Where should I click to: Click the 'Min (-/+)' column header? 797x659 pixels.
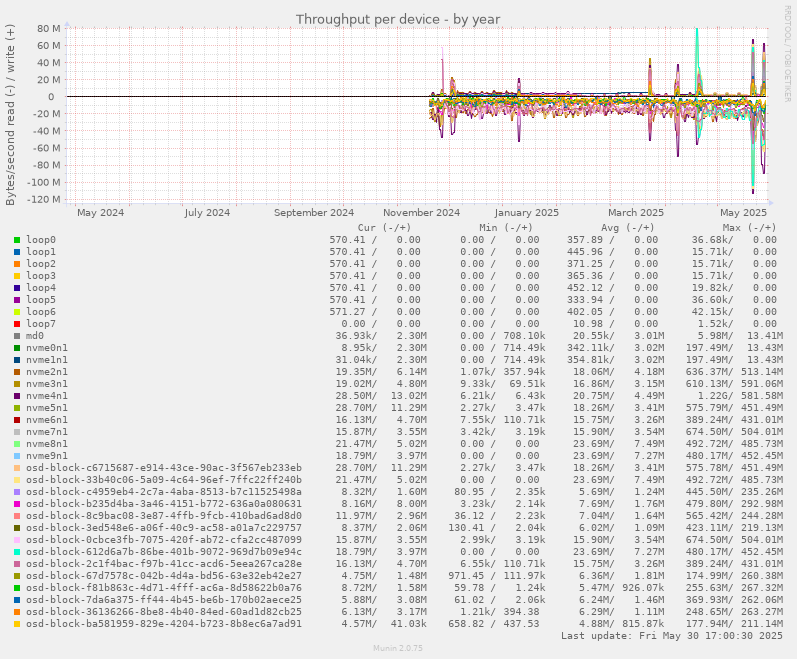pyautogui.click(x=506, y=228)
